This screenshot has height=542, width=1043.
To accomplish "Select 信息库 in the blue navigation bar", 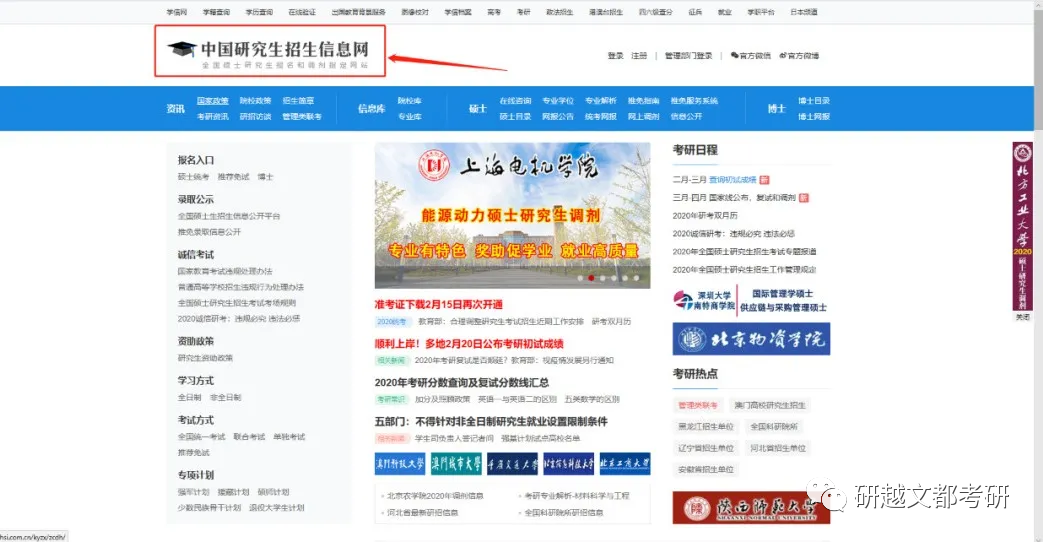I will (372, 108).
